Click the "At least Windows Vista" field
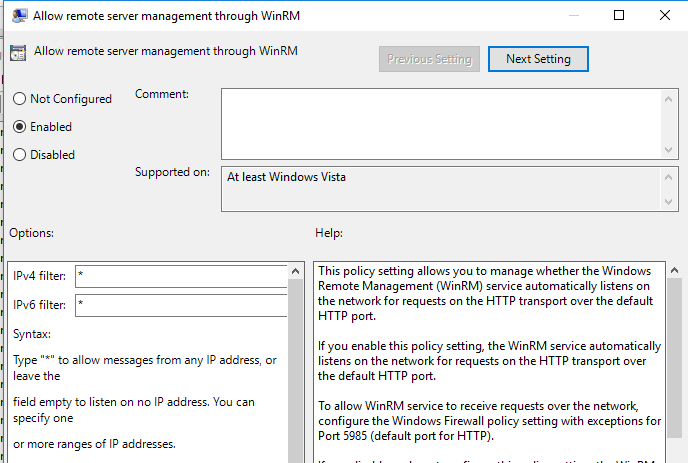 click(x=440, y=189)
